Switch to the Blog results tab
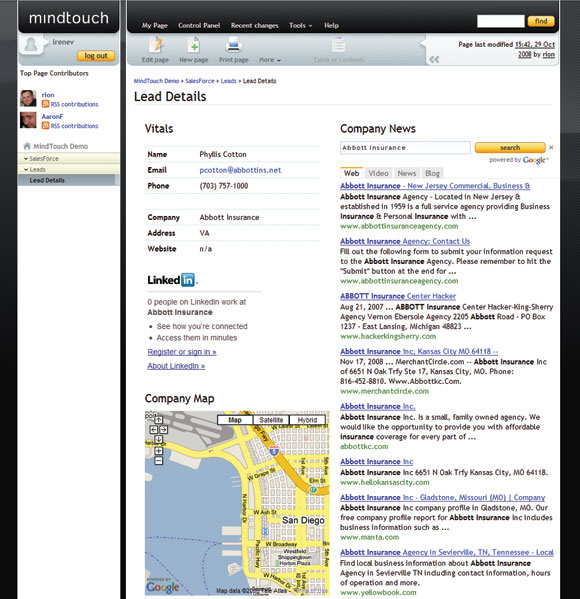This screenshot has height=599, width=580. click(433, 173)
